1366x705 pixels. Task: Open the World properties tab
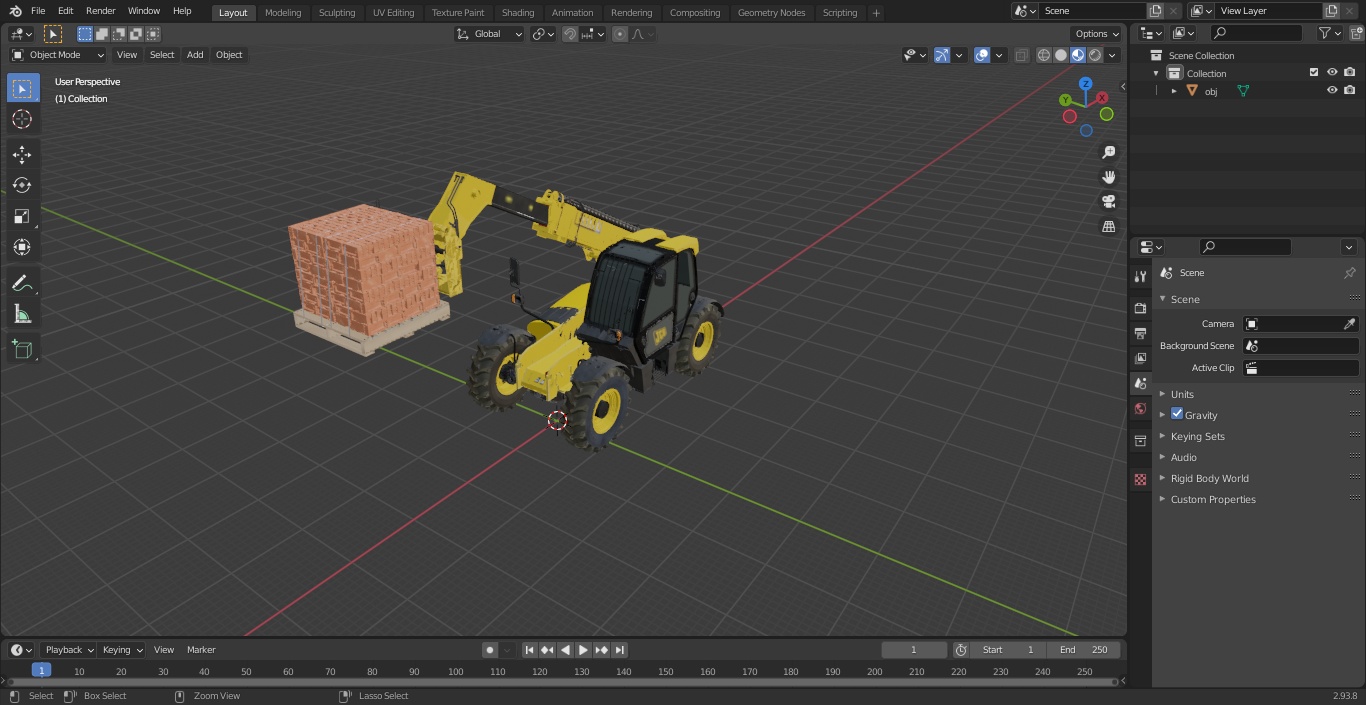[1140, 408]
